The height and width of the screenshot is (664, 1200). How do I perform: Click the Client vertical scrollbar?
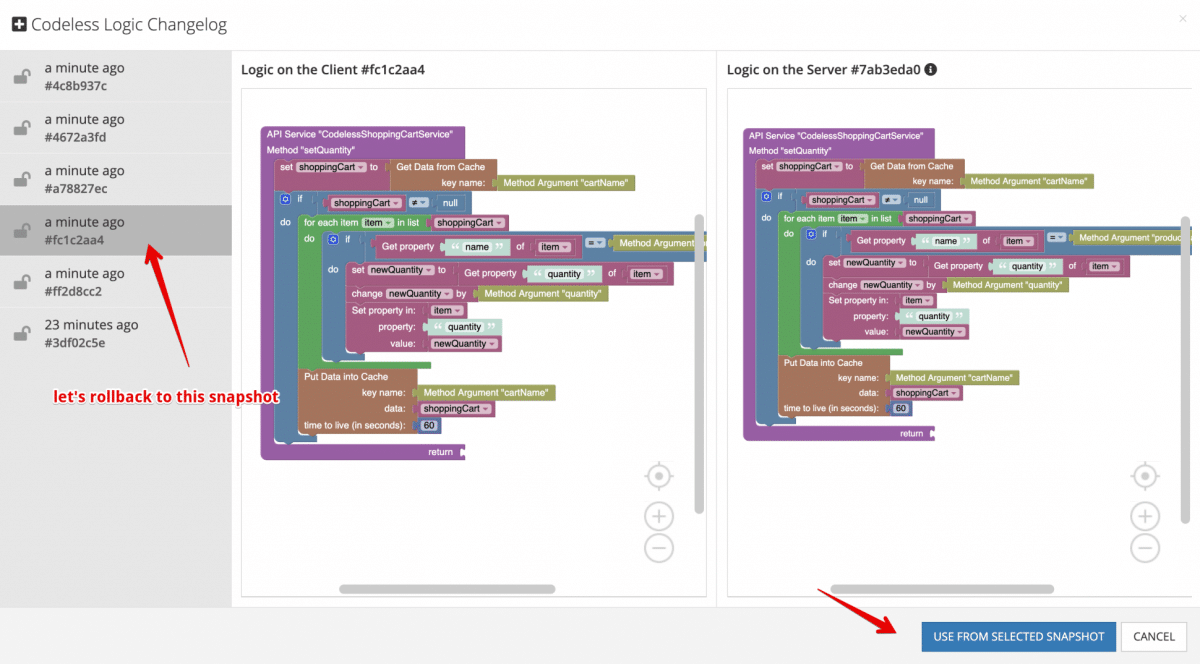698,363
